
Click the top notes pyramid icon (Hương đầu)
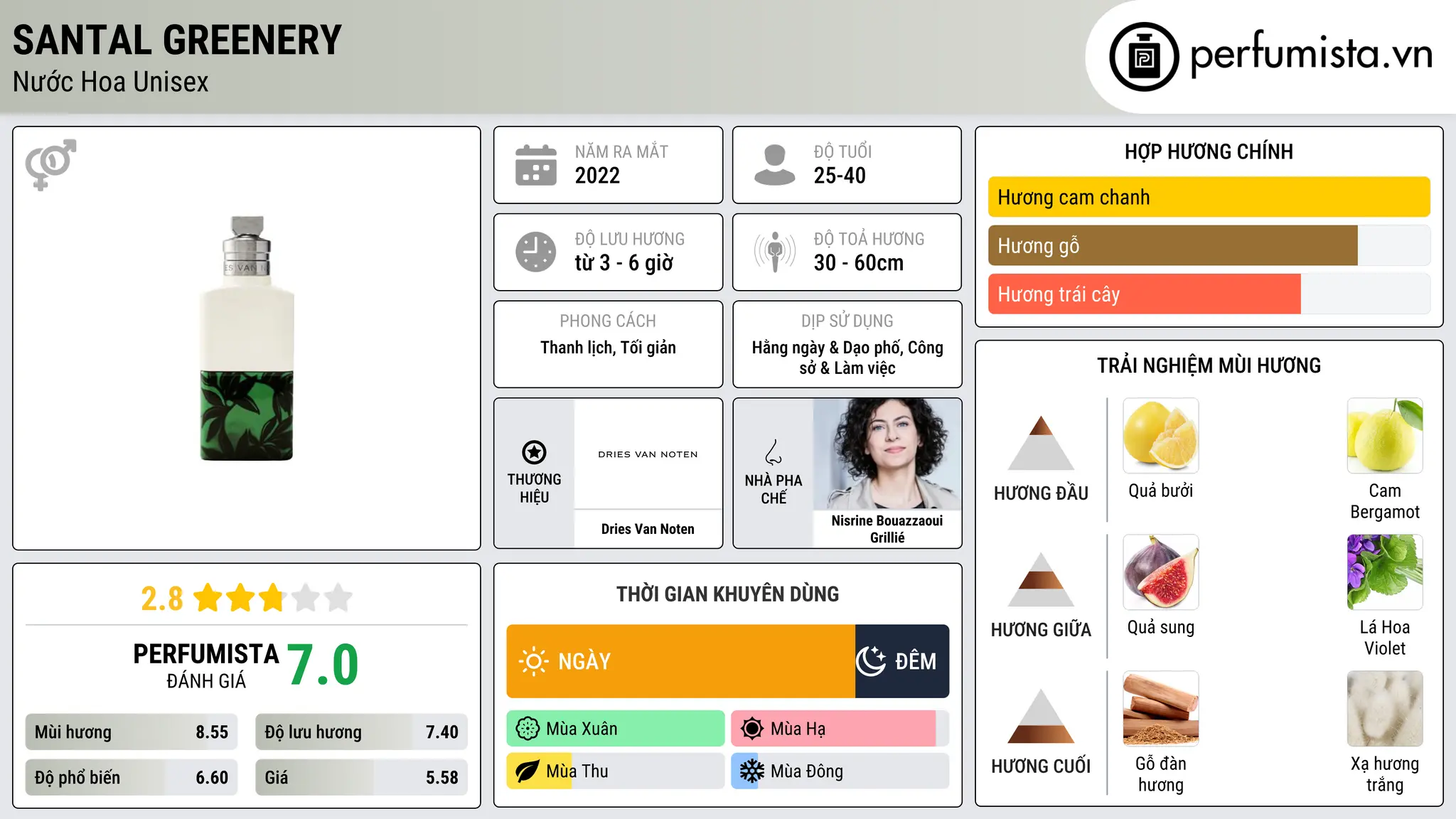[1042, 442]
